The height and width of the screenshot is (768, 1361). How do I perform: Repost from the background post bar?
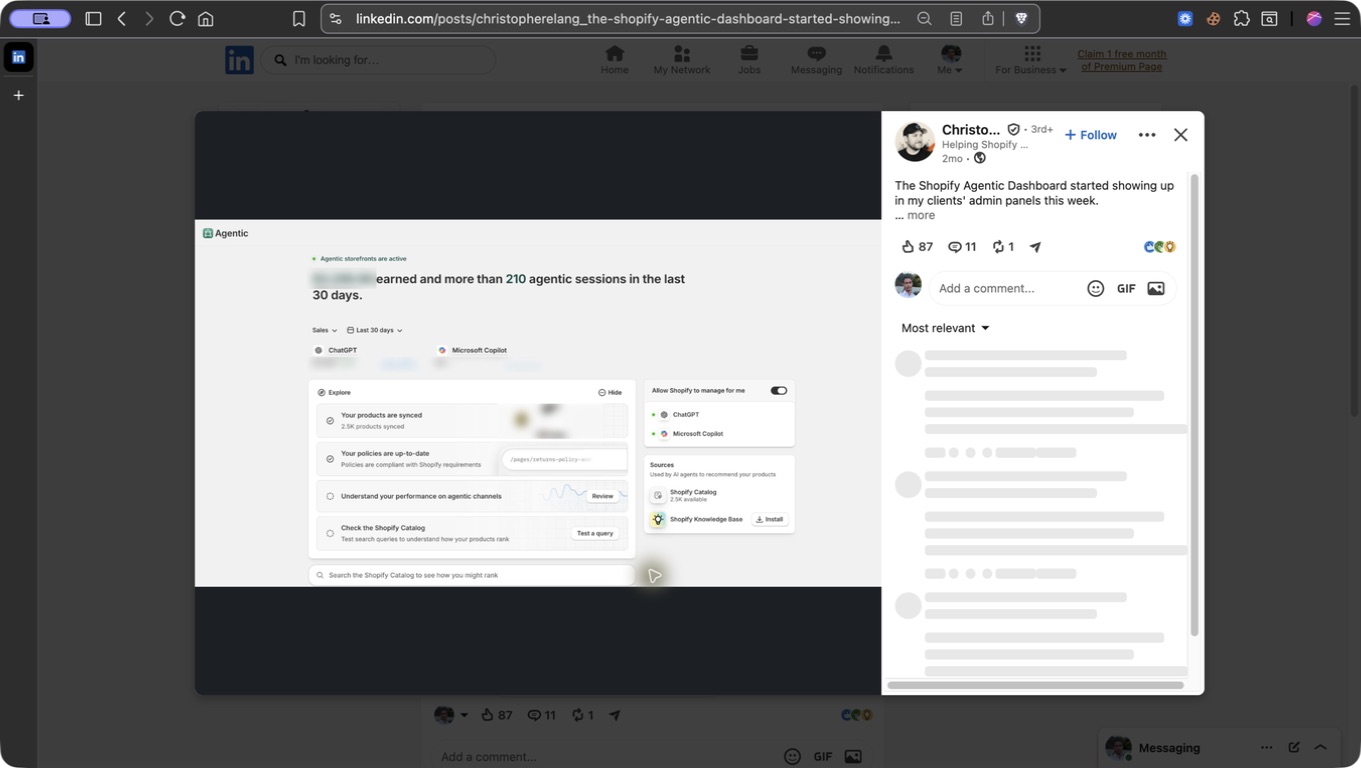[582, 715]
